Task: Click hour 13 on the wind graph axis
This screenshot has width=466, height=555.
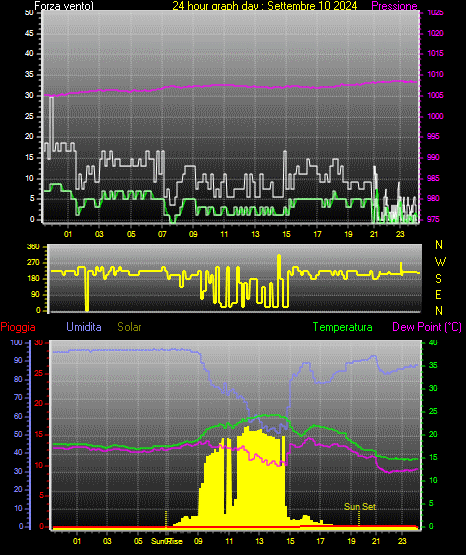Action: pyautogui.click(x=255, y=234)
